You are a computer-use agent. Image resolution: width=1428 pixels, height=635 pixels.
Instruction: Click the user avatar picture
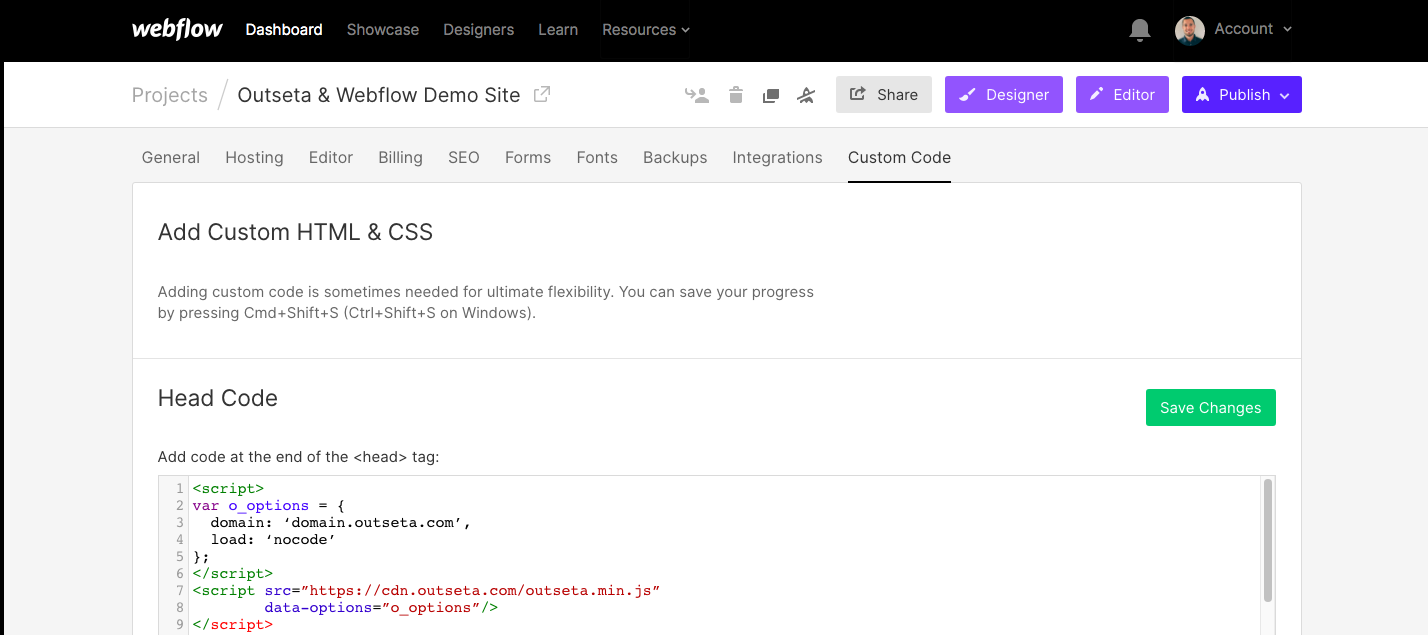(1190, 30)
